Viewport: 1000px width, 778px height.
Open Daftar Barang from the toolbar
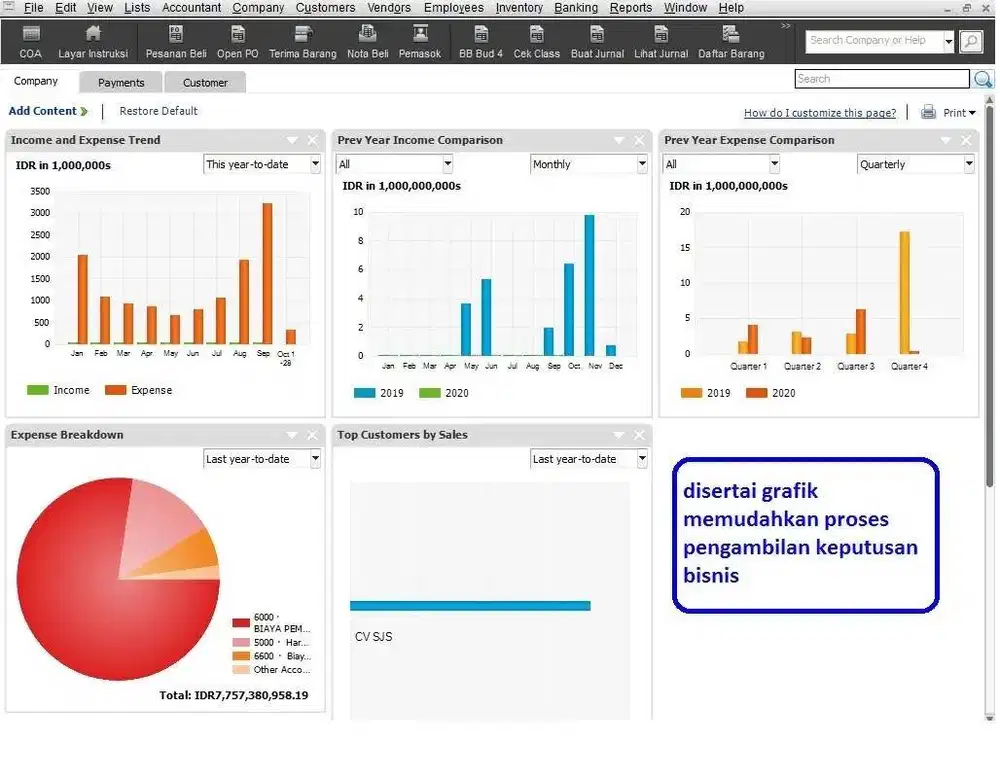pyautogui.click(x=731, y=35)
